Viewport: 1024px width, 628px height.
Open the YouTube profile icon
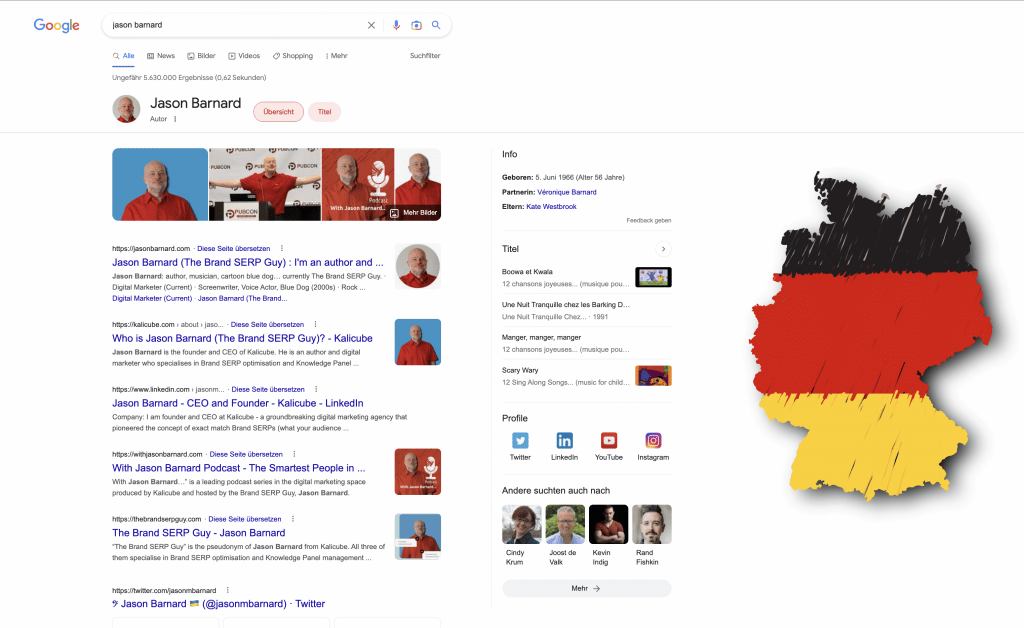609,441
